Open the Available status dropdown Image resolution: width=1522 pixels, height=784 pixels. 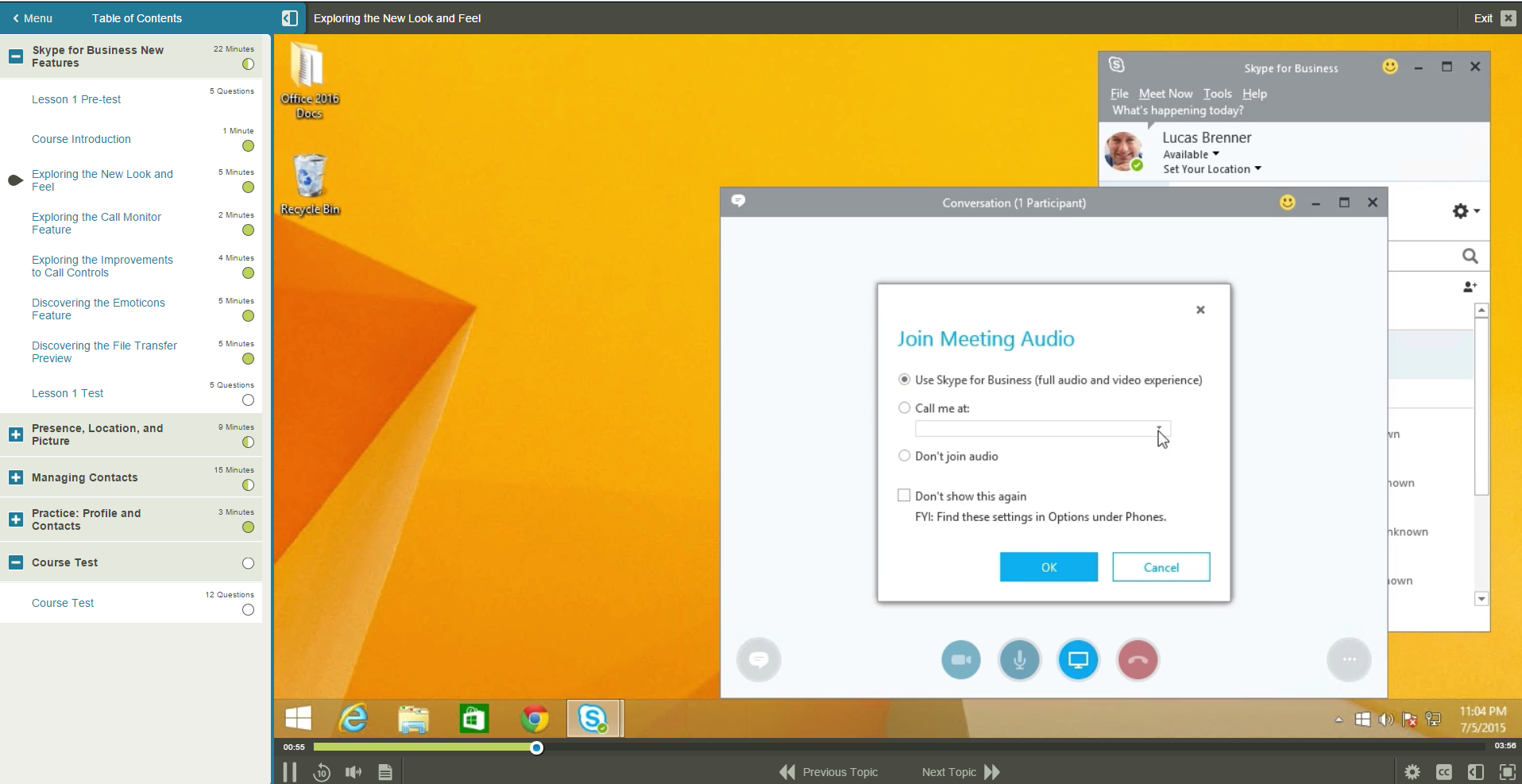click(1191, 155)
